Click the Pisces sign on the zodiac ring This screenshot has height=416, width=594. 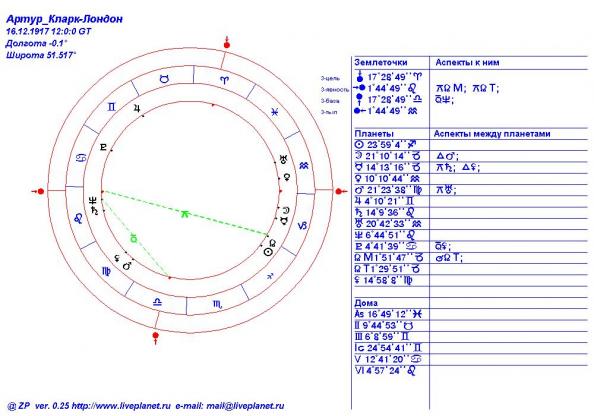pos(275,112)
